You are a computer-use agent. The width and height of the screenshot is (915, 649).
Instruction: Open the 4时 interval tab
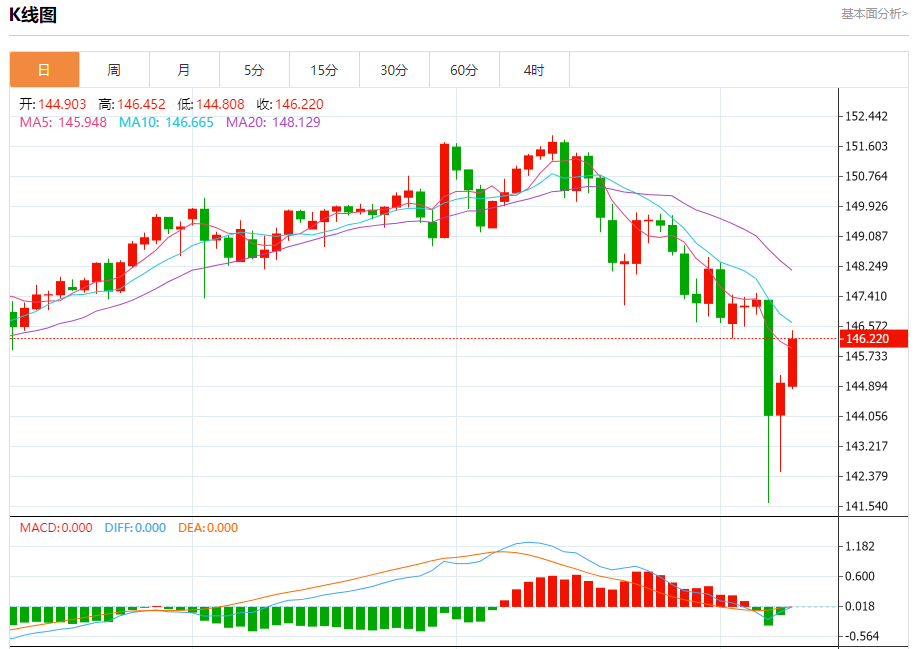pos(535,70)
